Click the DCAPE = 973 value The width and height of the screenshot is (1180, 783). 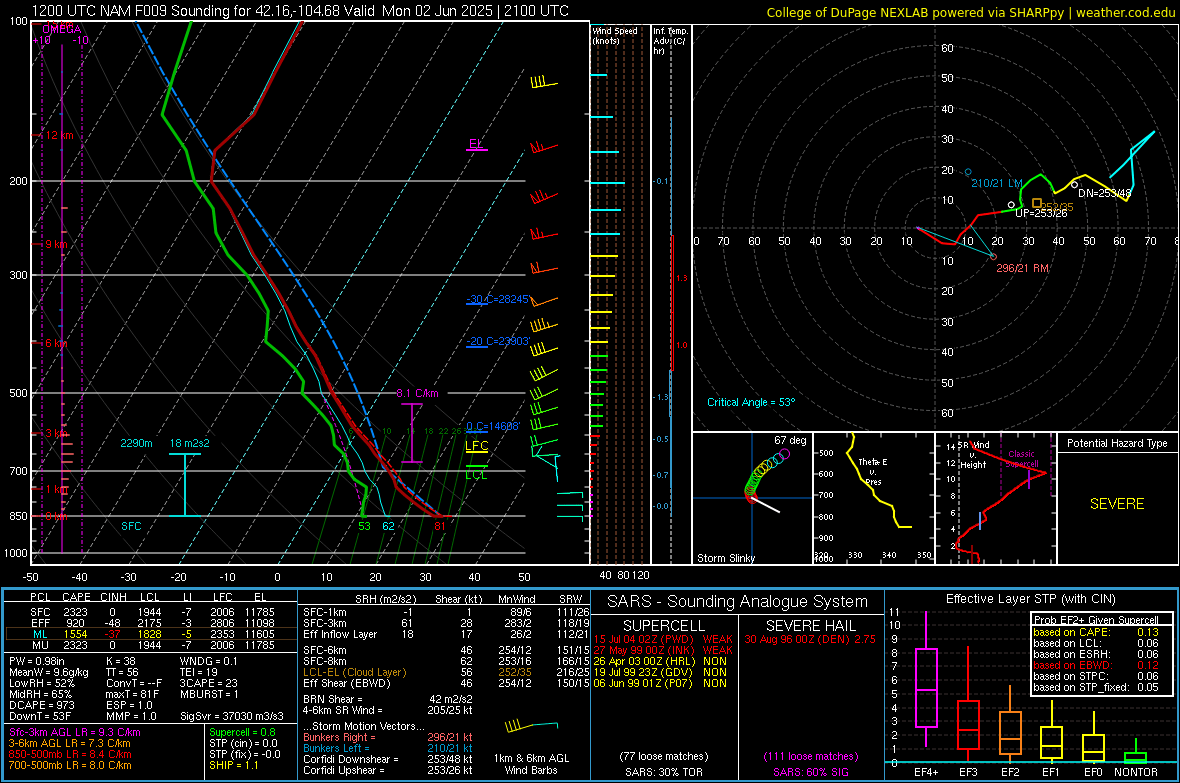click(41, 705)
